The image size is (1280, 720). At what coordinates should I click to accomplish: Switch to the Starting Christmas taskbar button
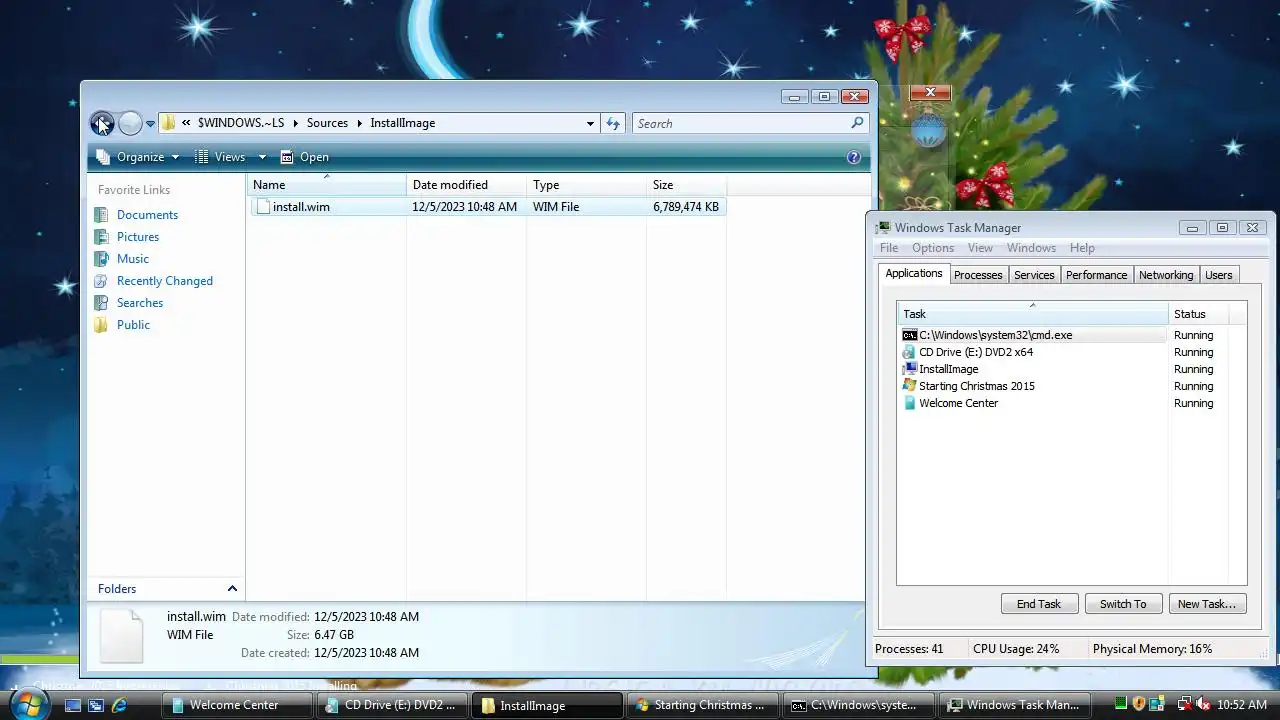pyautogui.click(x=703, y=705)
